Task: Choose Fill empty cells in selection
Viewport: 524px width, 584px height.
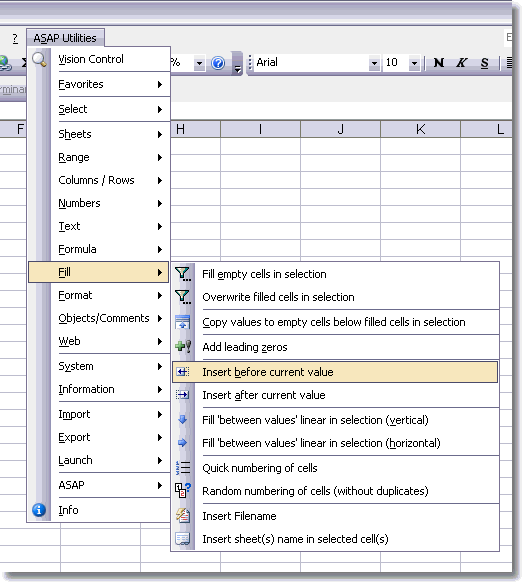Action: click(x=335, y=274)
